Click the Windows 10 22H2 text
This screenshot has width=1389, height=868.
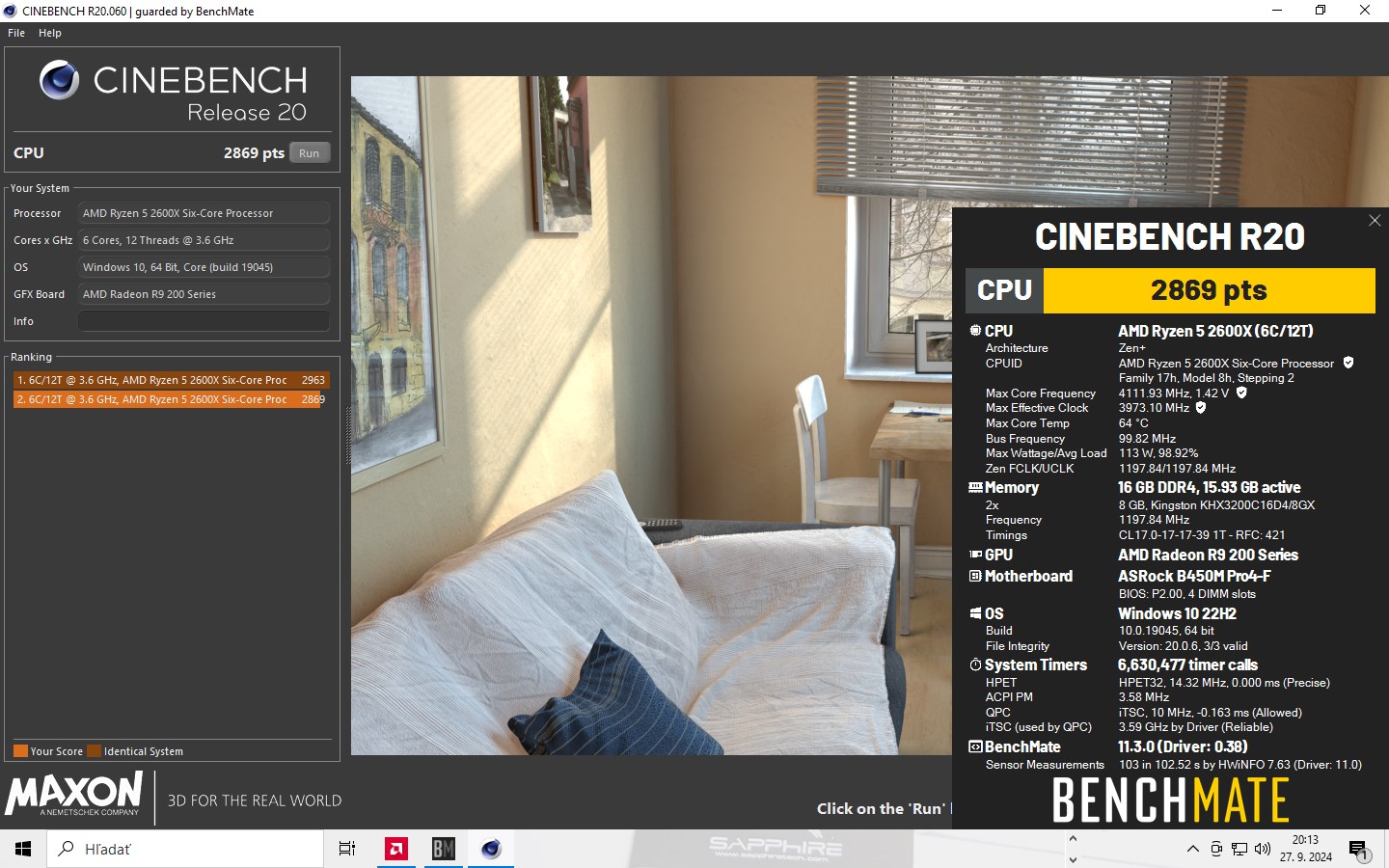coord(1177,613)
